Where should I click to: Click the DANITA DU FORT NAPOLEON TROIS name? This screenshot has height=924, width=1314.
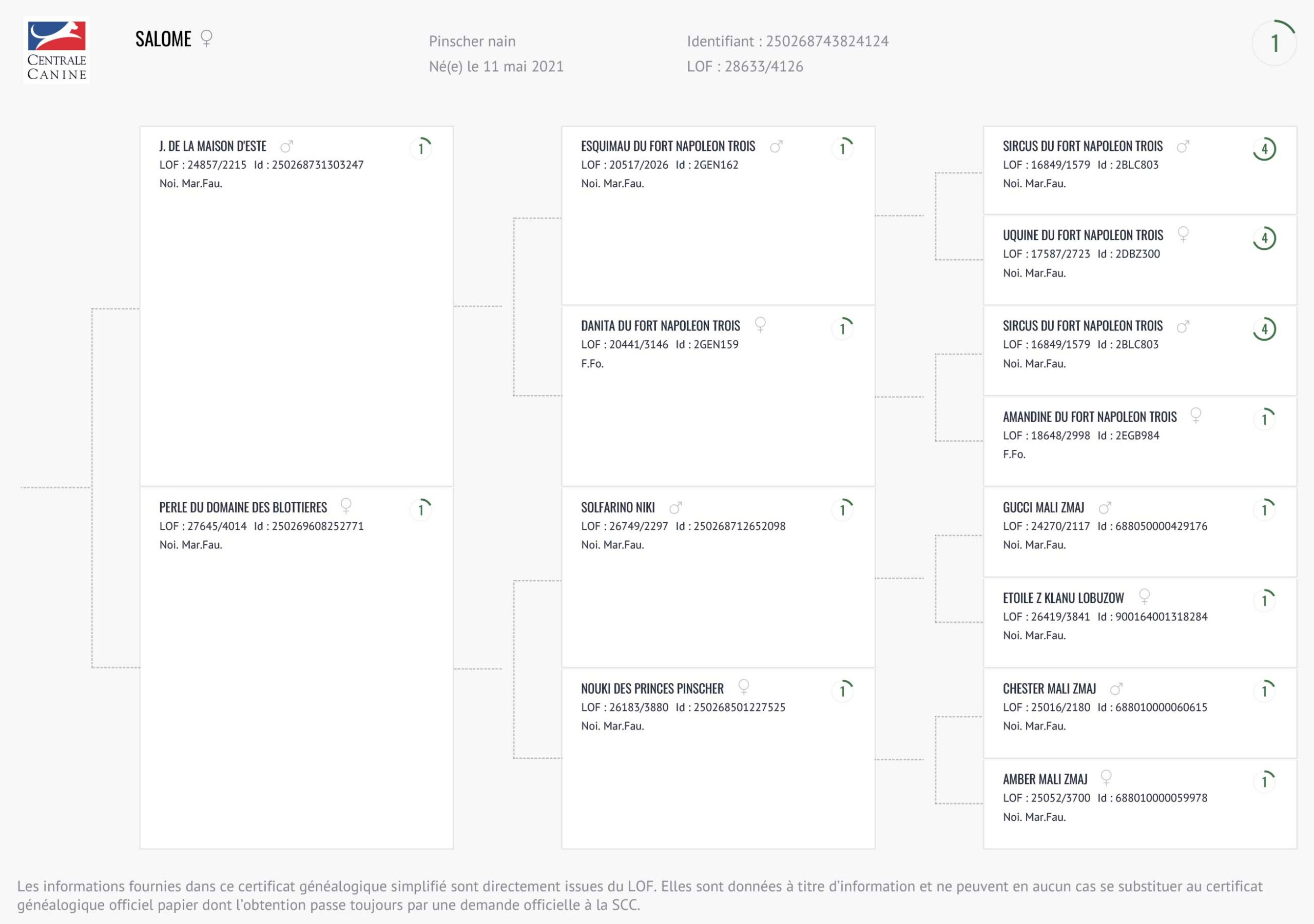pyautogui.click(x=661, y=326)
